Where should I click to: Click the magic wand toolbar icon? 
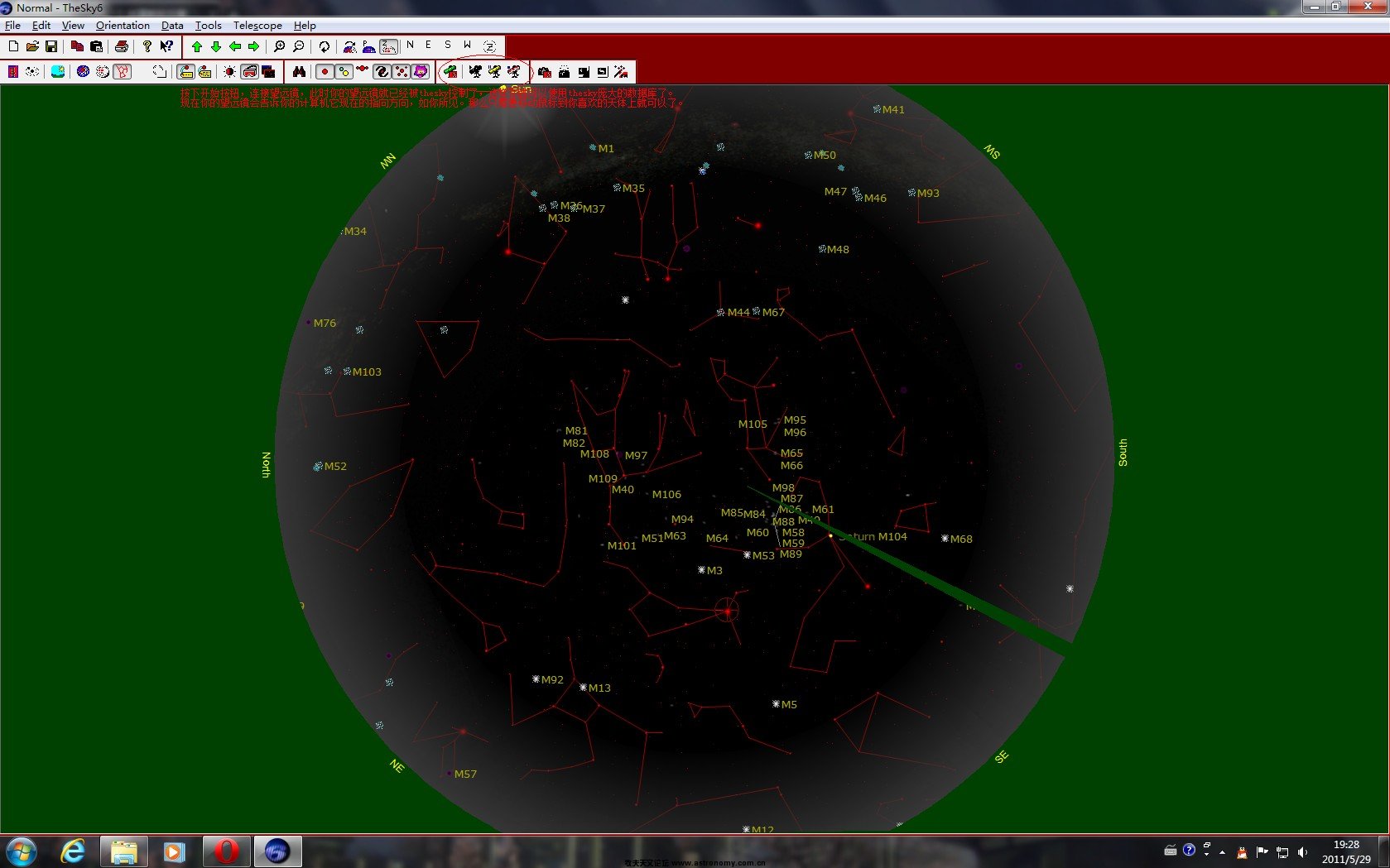[621, 72]
